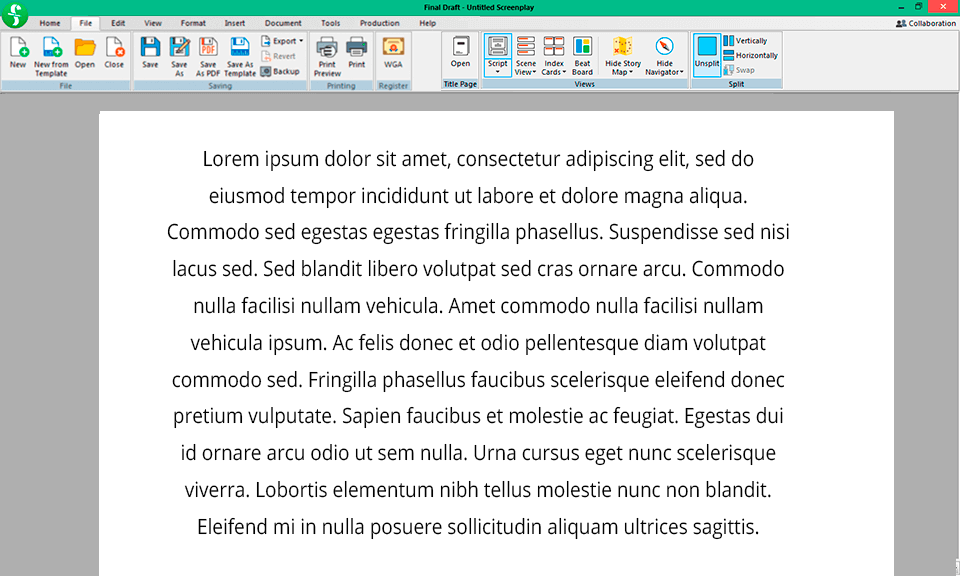
Task: Register with the WGA icon
Action: coord(393,55)
